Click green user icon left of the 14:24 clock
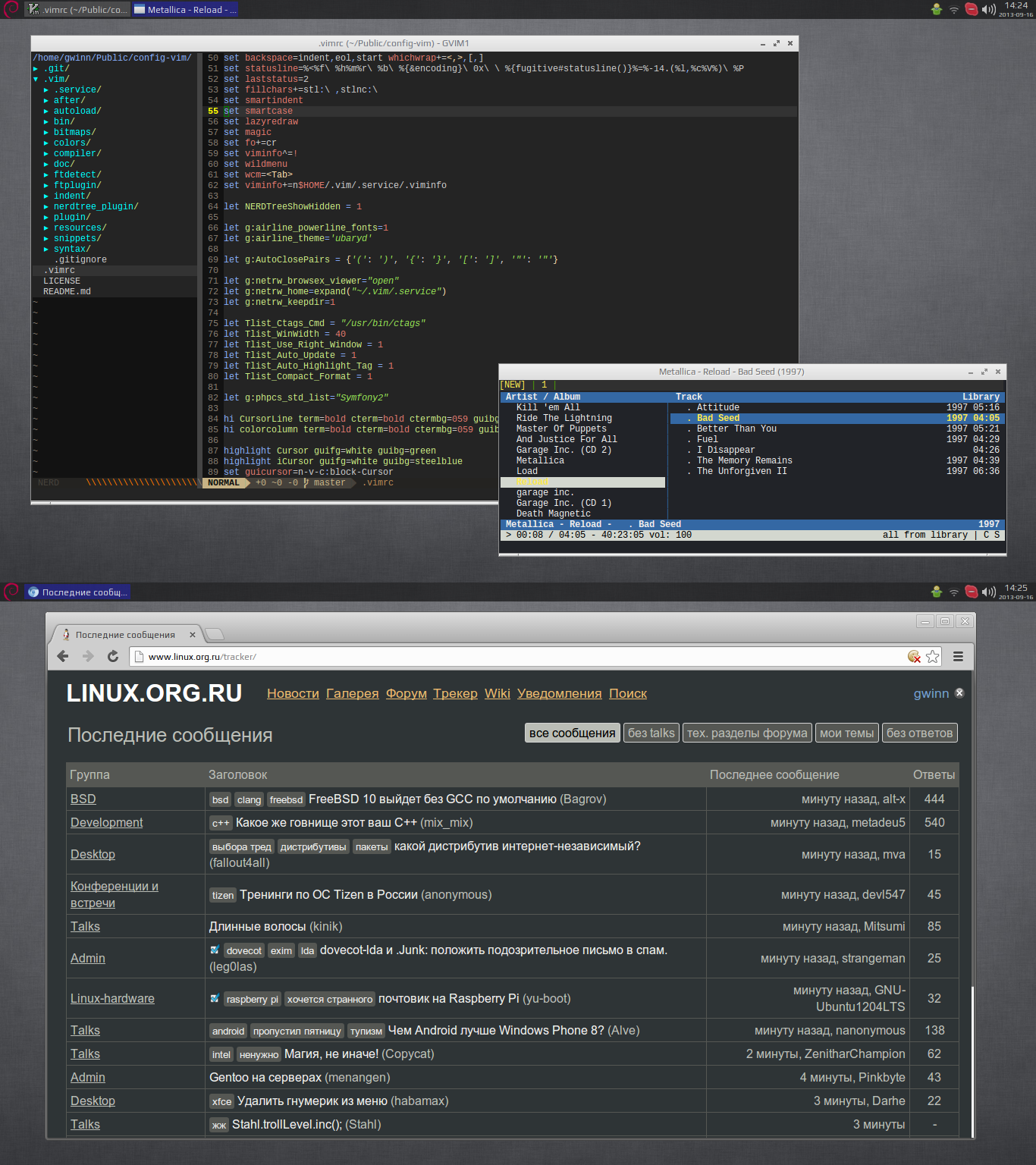 pos(937,9)
